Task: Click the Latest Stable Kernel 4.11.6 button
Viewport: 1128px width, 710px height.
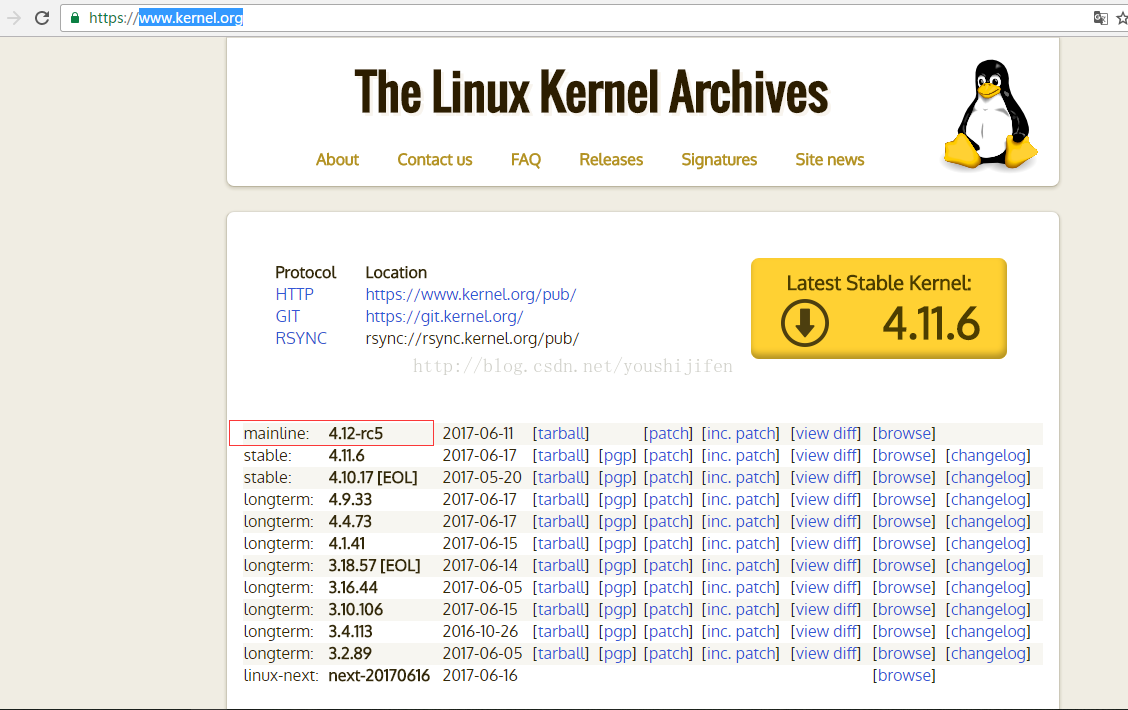Action: pyautogui.click(x=878, y=308)
